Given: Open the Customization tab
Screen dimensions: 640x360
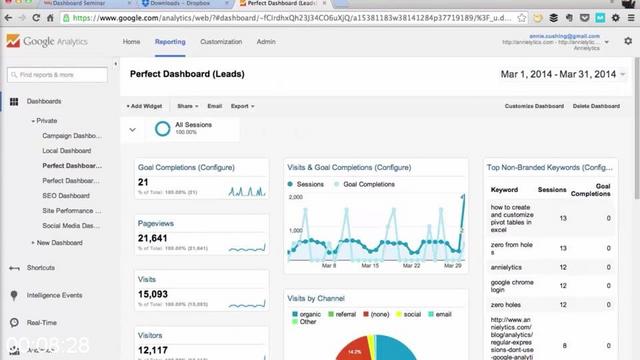Looking at the screenshot, I should click(x=221, y=42).
